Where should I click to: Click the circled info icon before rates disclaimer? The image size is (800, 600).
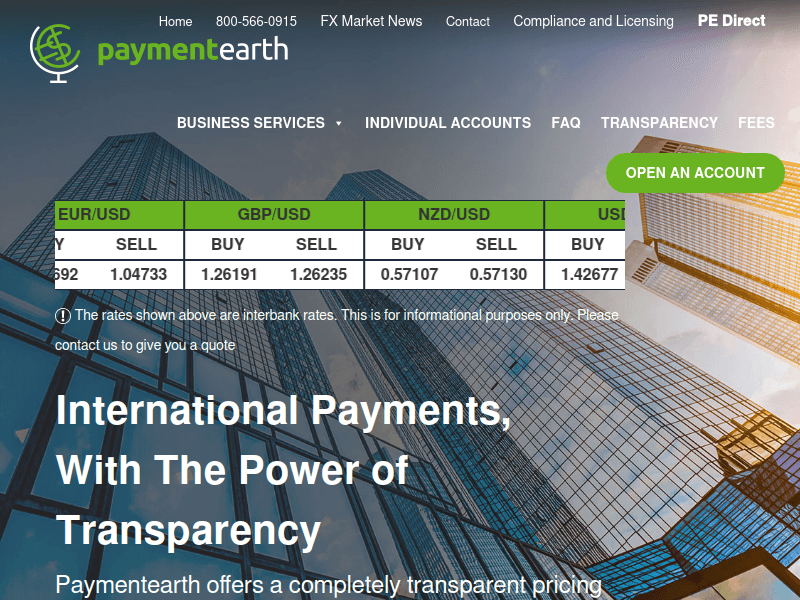63,315
